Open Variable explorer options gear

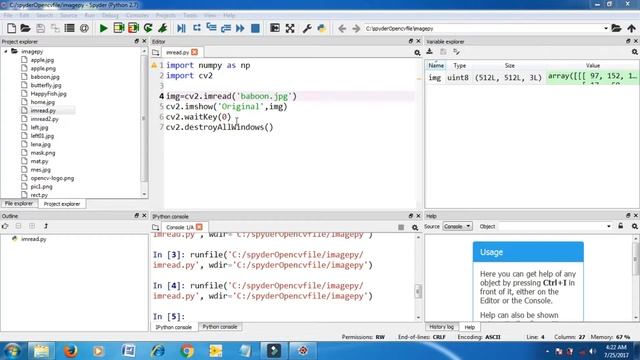coord(635,52)
